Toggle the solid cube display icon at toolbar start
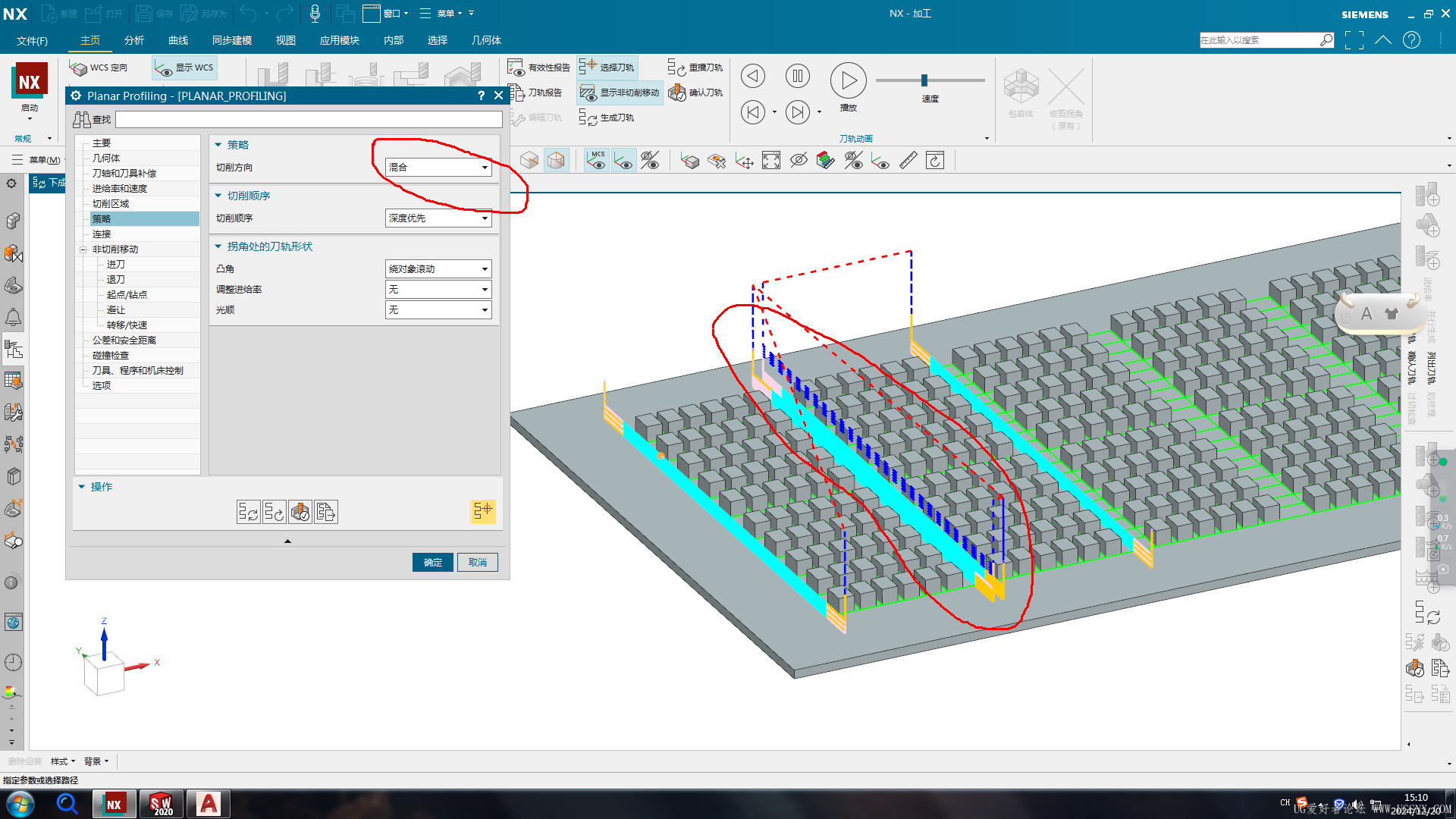Screen dimensions: 1456x819 [529, 161]
